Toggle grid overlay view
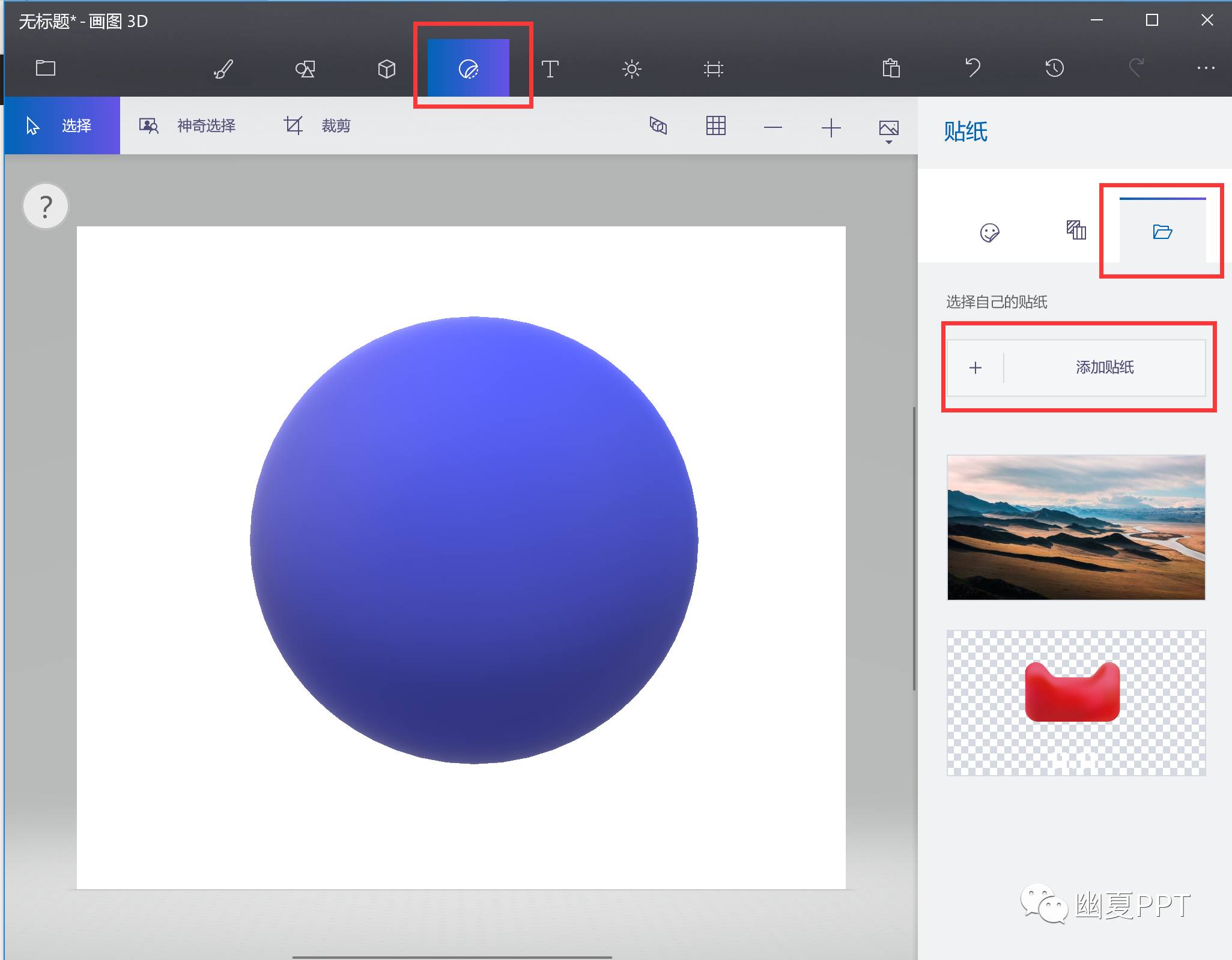This screenshot has height=960, width=1232. point(715,125)
